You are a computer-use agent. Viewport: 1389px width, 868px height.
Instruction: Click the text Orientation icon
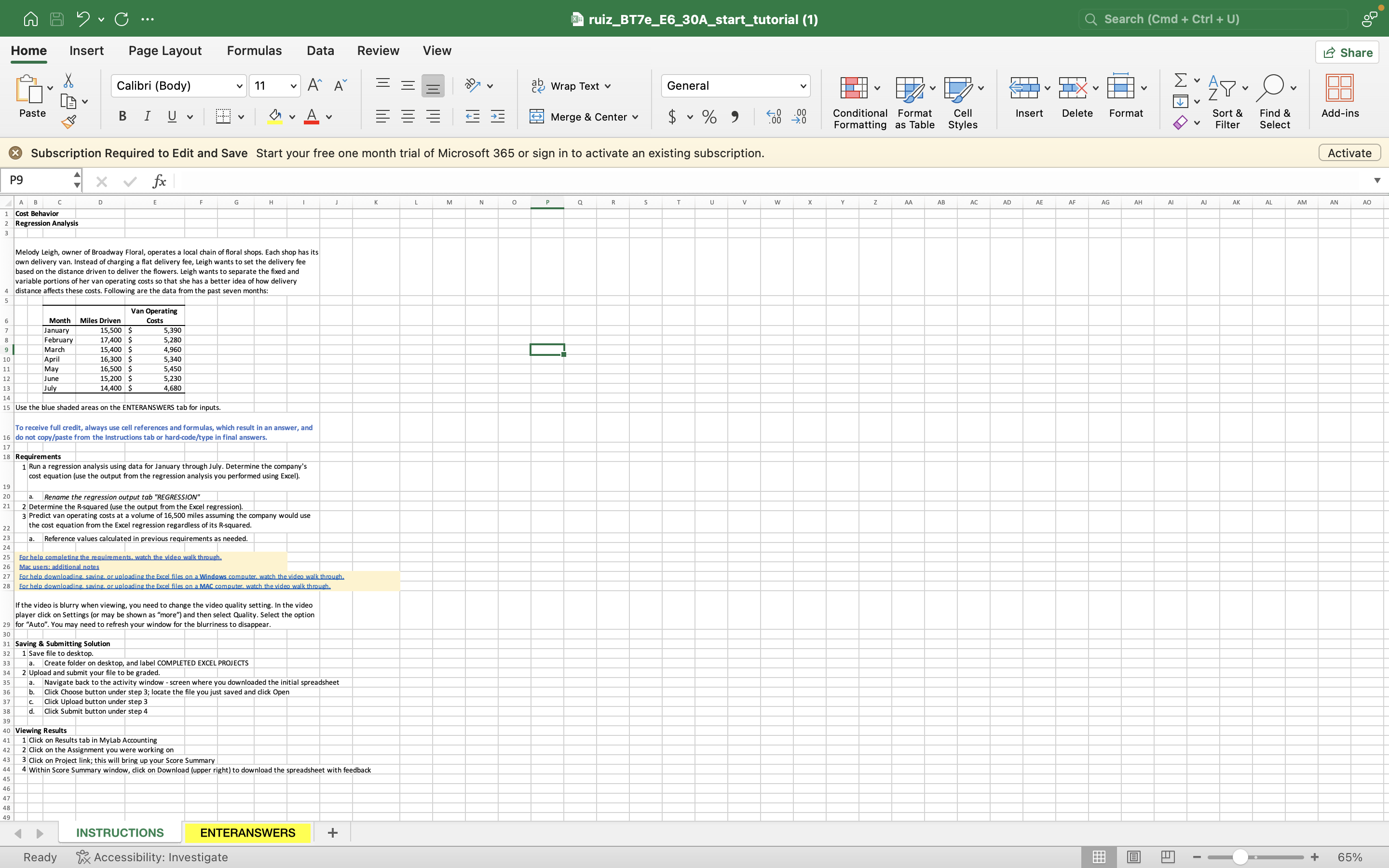(472, 85)
